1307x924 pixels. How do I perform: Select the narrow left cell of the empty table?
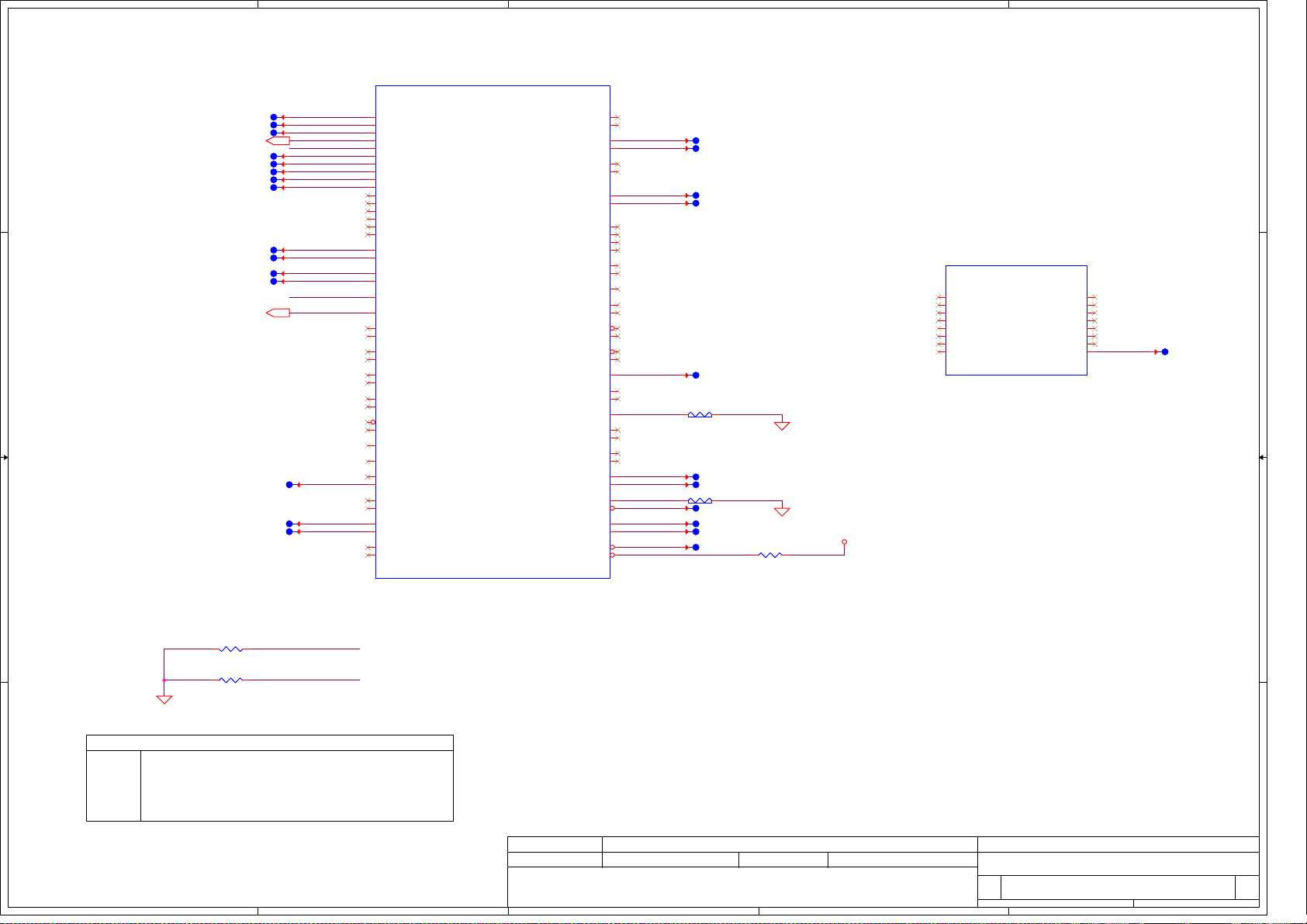coord(113,785)
